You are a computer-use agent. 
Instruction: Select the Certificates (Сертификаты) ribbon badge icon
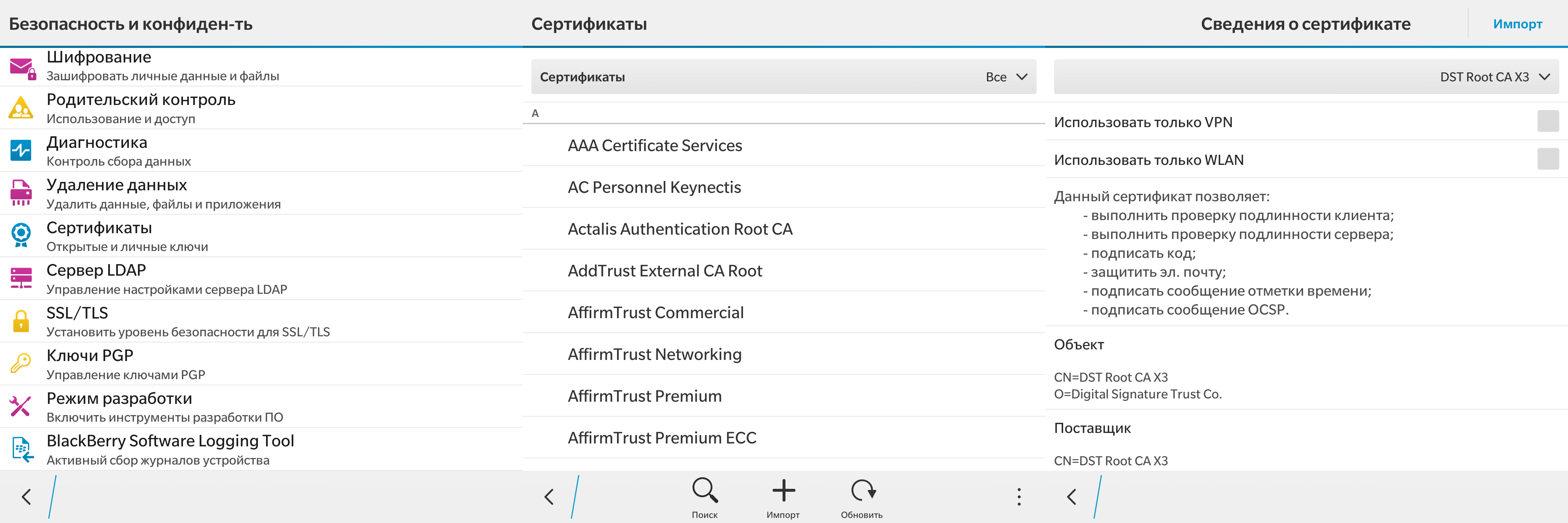(x=21, y=235)
